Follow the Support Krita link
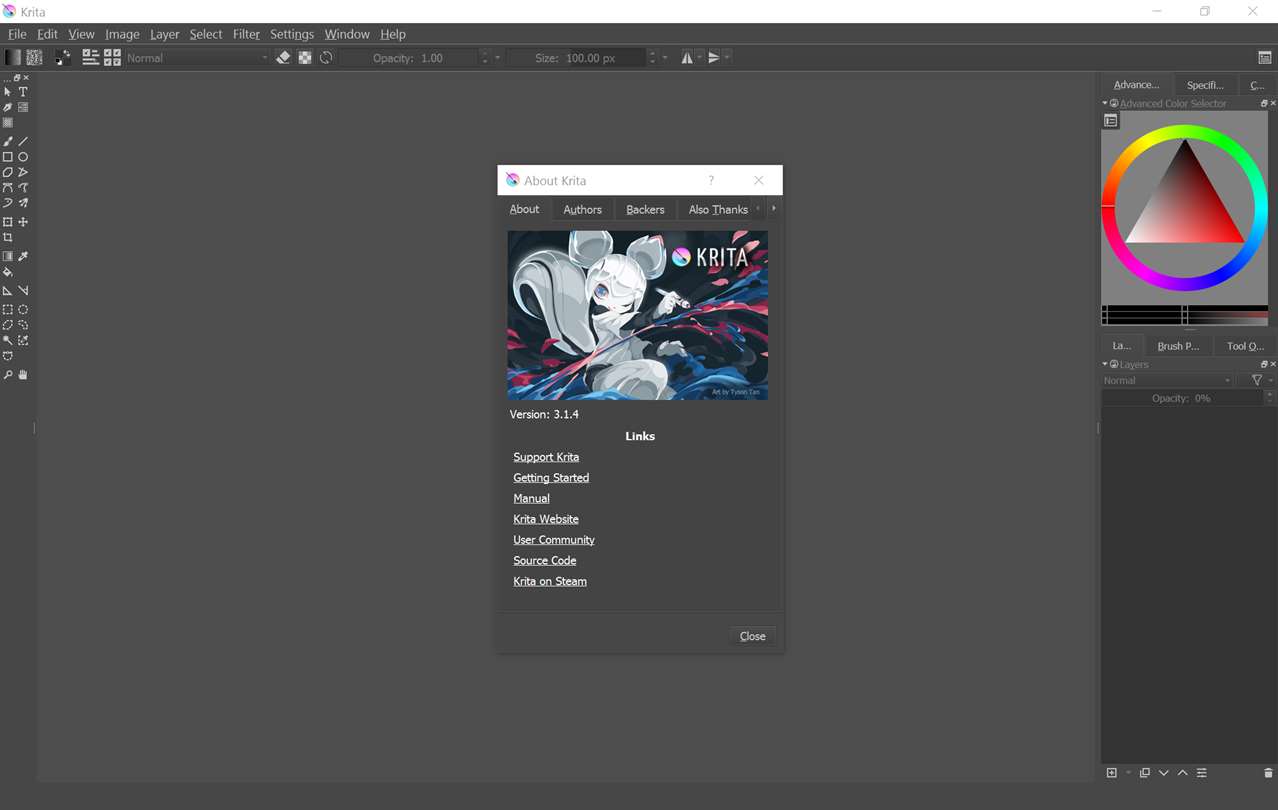Screen dimensions: 1278x810 click(546, 457)
